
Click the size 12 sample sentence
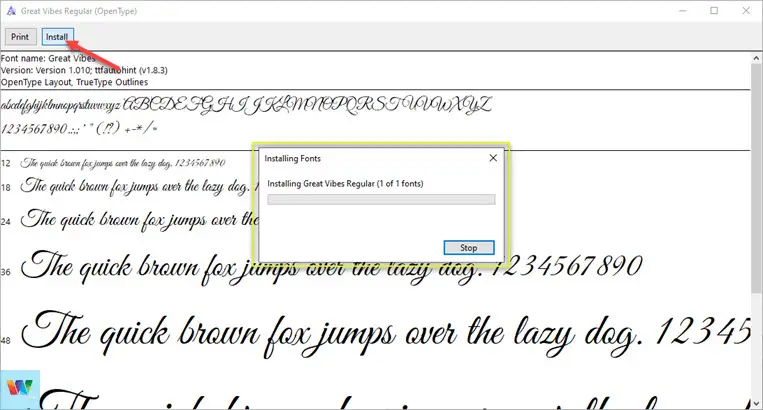[x=123, y=163]
